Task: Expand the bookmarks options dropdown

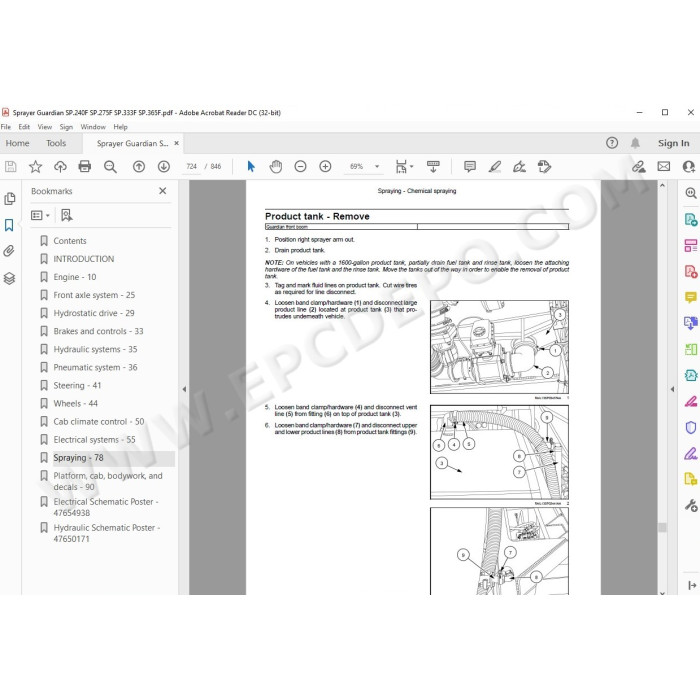Action: click(40, 215)
